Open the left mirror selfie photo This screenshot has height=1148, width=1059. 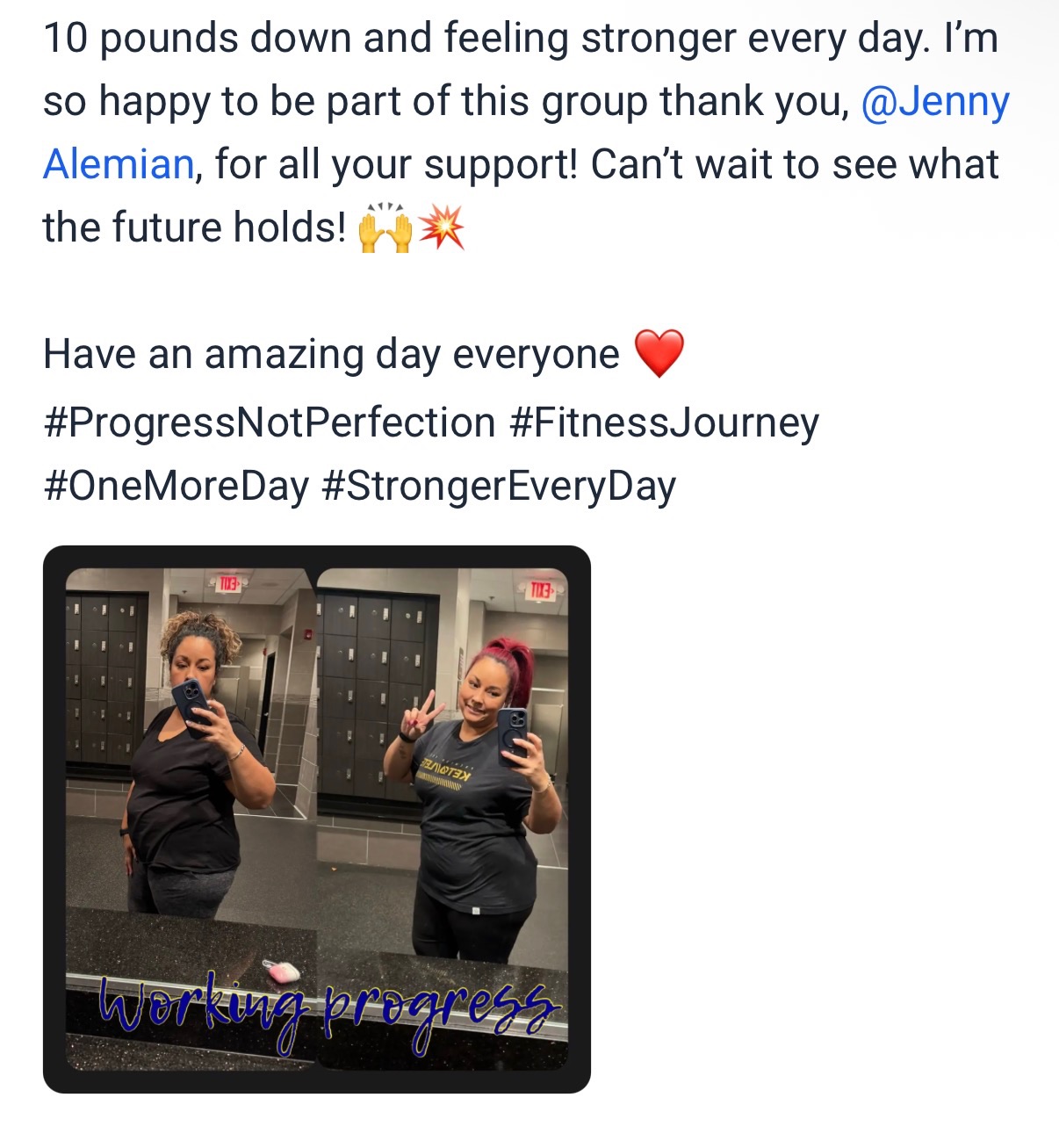[189, 817]
